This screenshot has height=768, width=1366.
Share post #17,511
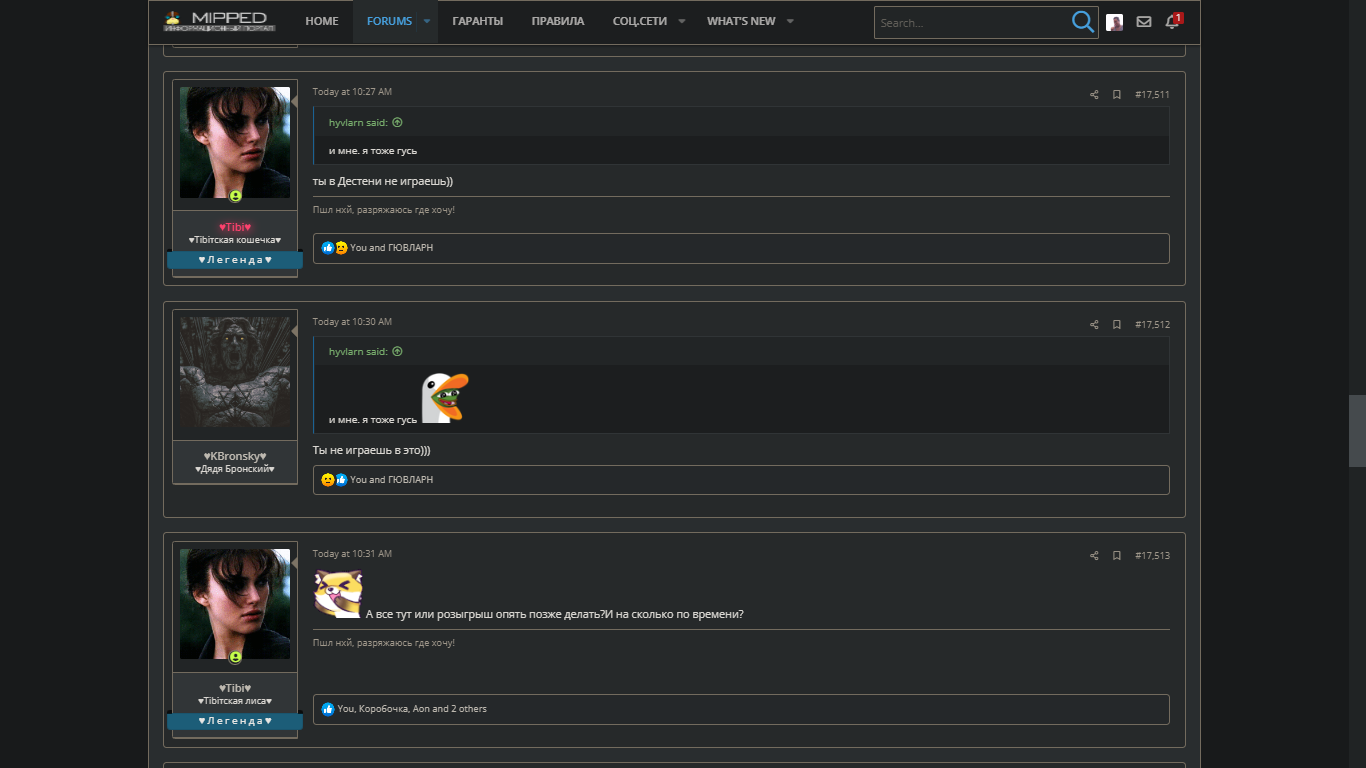pos(1094,95)
